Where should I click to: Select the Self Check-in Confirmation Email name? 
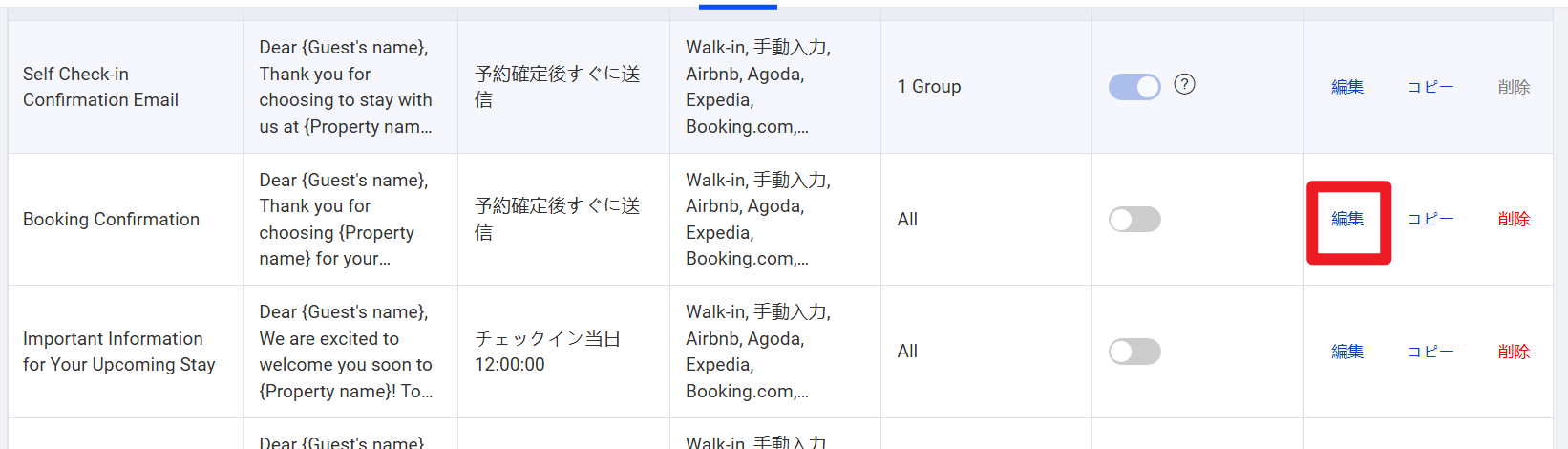point(100,87)
